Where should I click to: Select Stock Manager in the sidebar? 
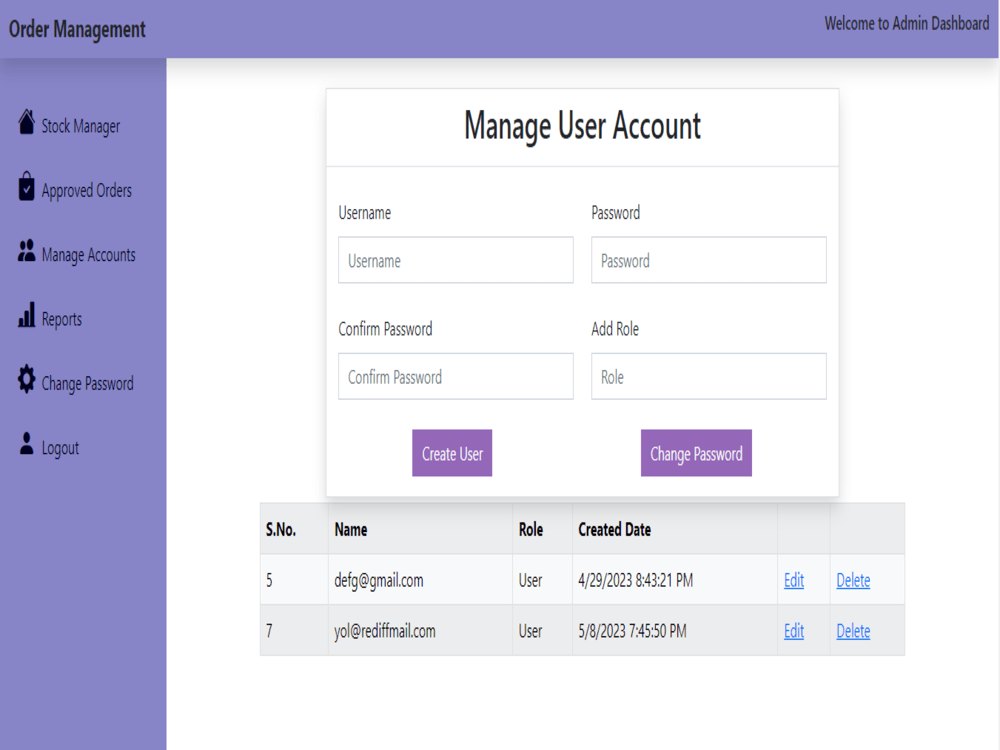(x=81, y=124)
